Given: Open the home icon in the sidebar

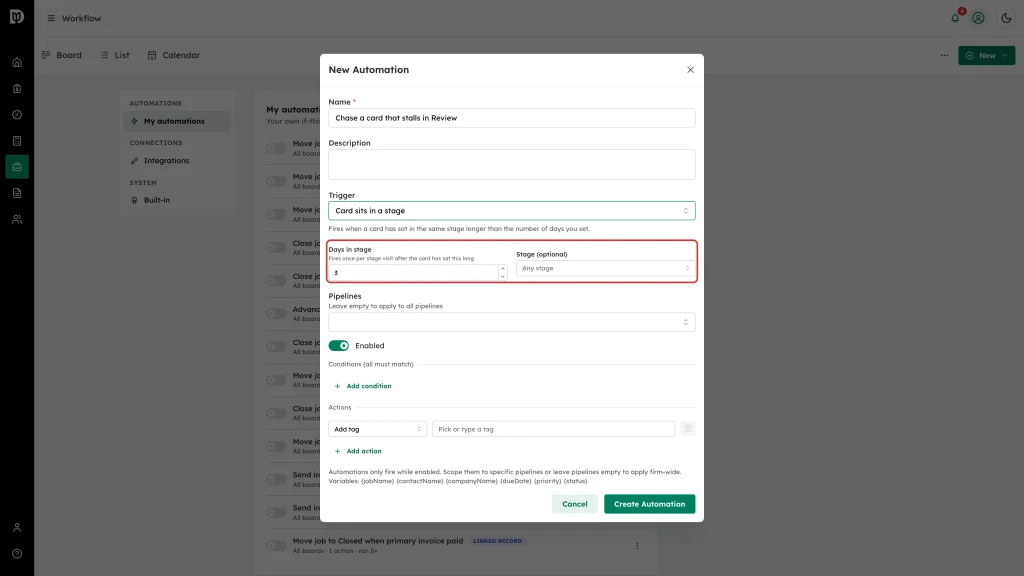Looking at the screenshot, I should (x=17, y=63).
